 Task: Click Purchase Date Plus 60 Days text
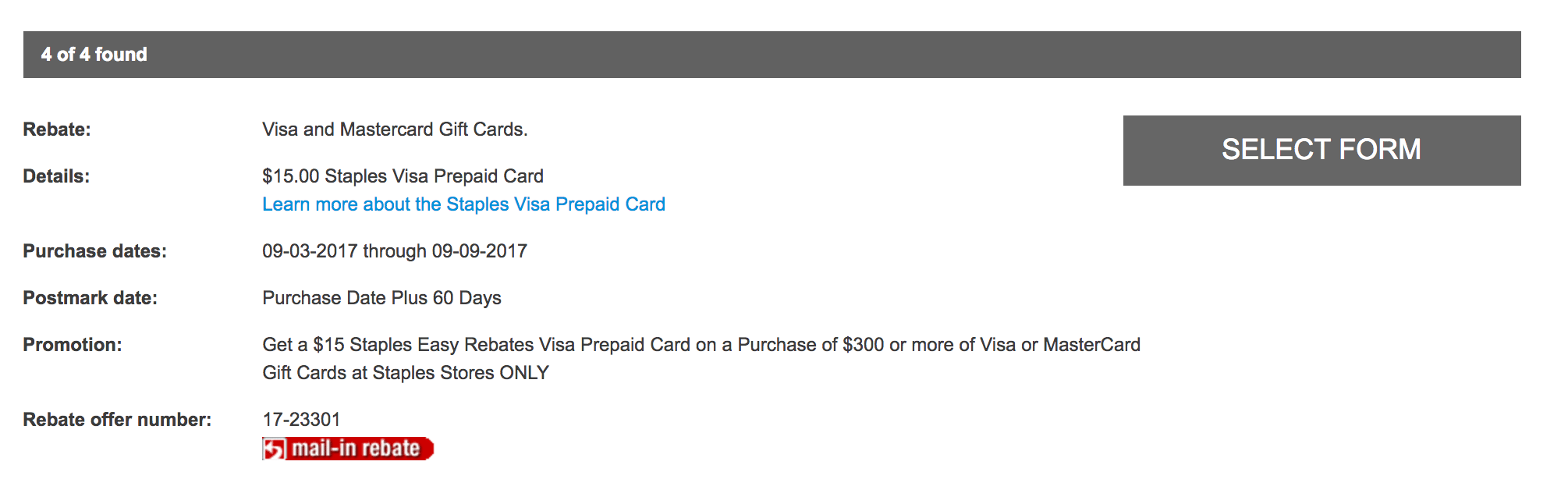tap(381, 298)
